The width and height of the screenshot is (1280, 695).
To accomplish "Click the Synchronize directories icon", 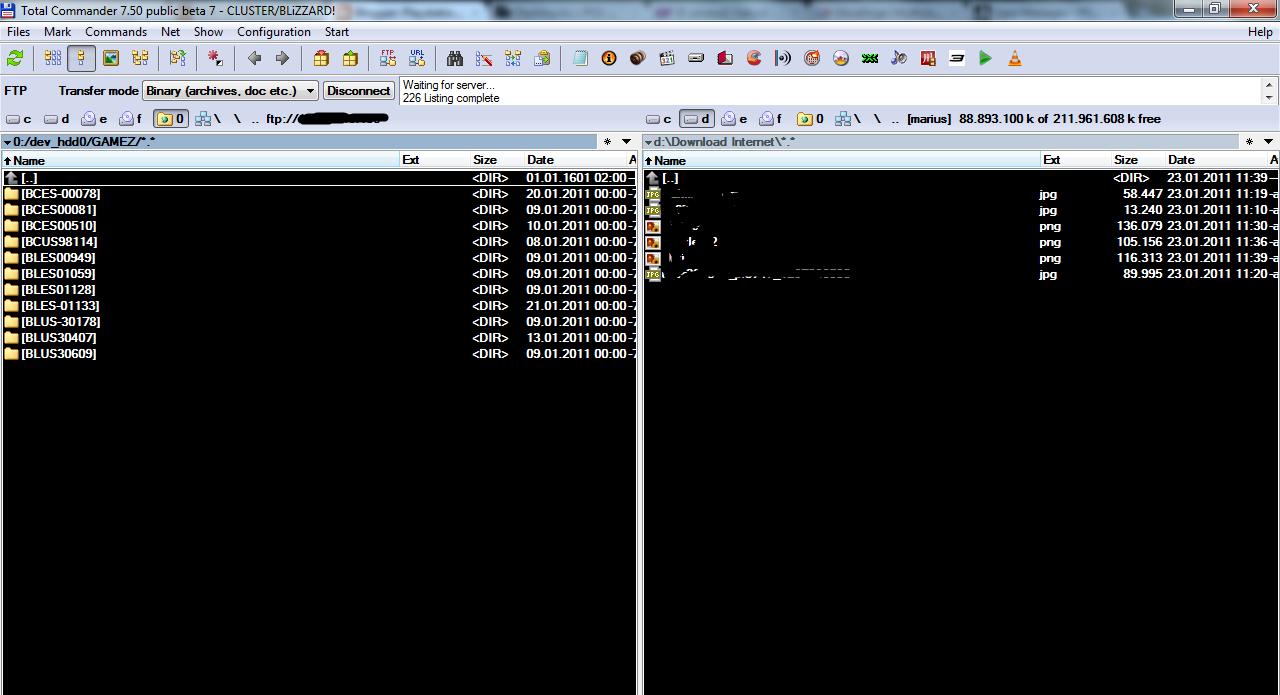I will click(x=513, y=58).
